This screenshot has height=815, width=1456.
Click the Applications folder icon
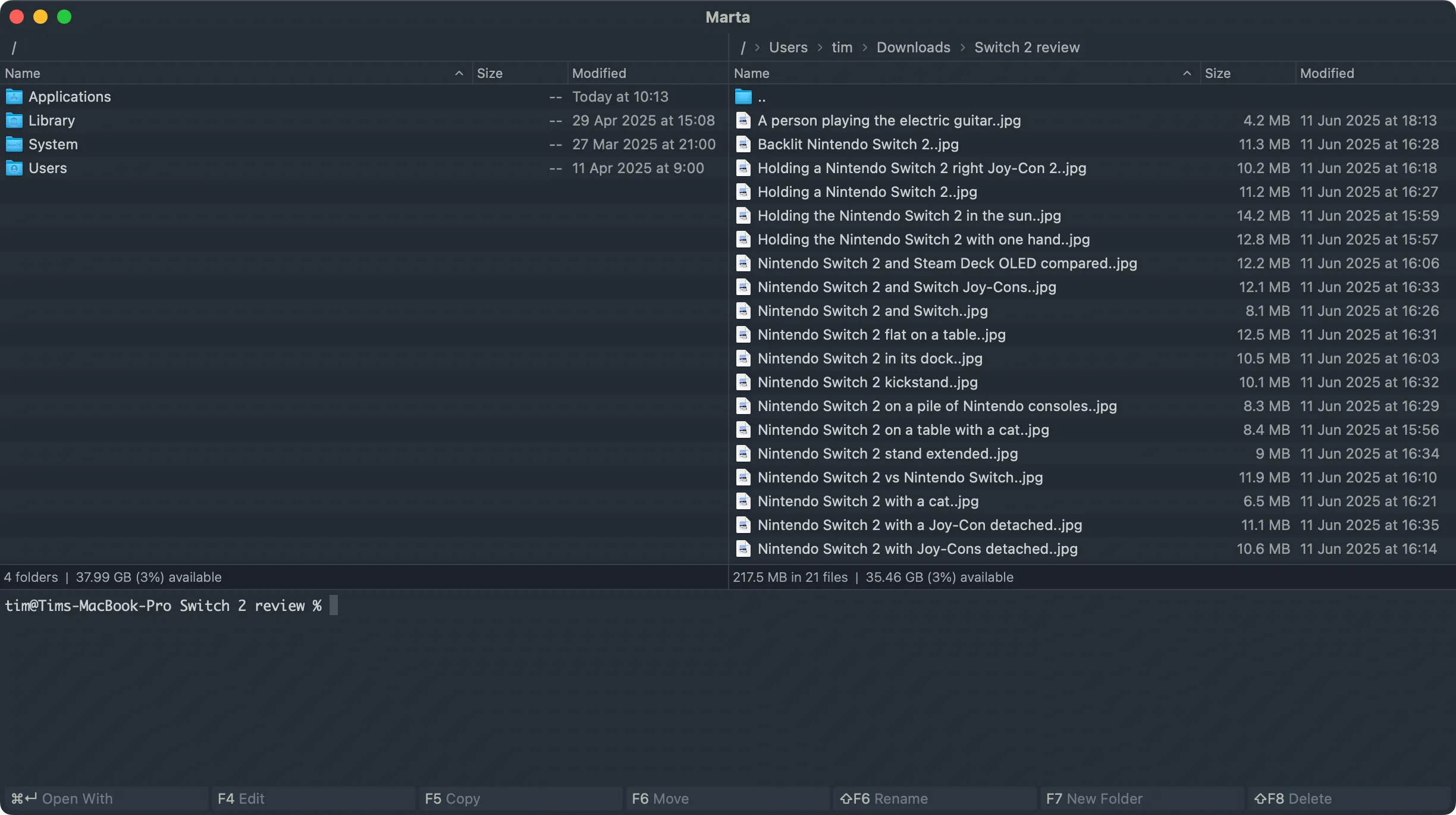(14, 96)
